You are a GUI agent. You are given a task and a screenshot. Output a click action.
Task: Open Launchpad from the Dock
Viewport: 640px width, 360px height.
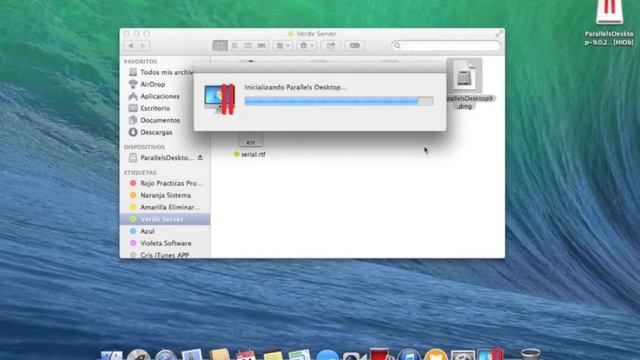point(138,355)
